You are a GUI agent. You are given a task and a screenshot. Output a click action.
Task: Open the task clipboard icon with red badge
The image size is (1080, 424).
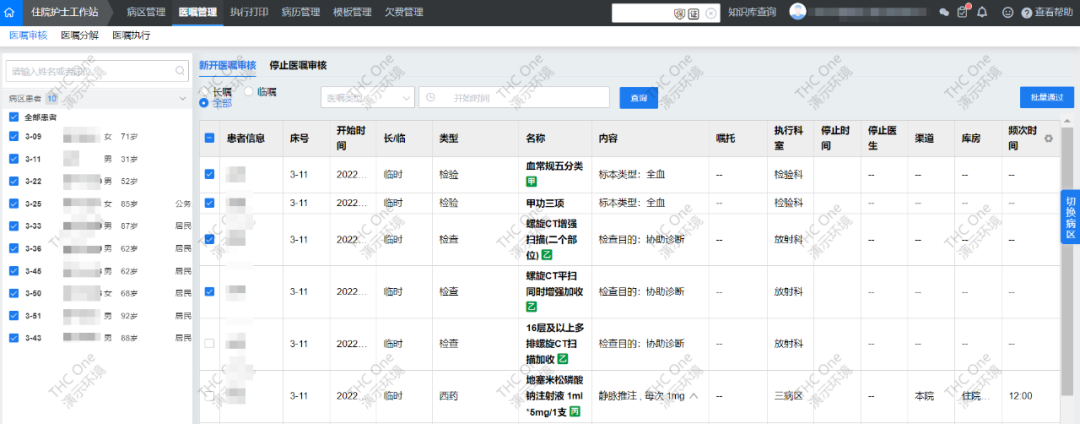962,12
